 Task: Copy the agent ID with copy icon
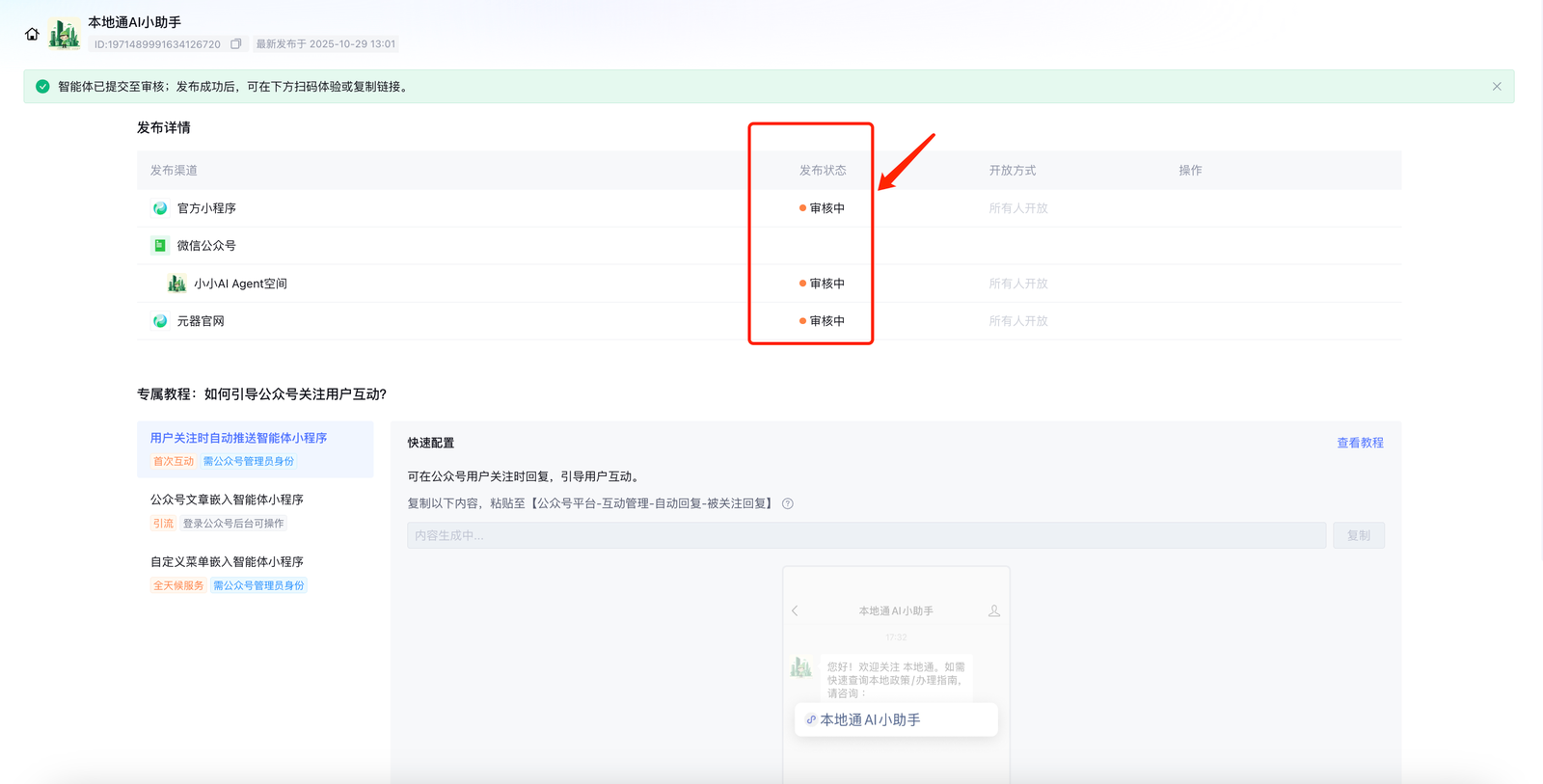point(235,44)
